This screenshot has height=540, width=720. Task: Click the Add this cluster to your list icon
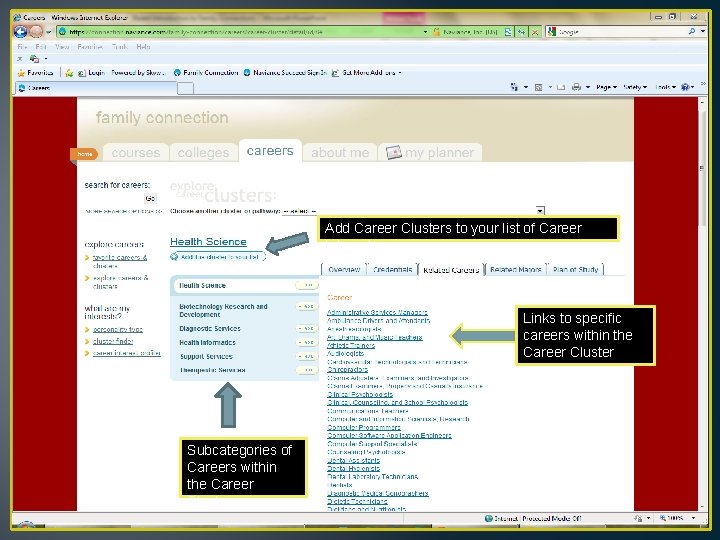(174, 257)
